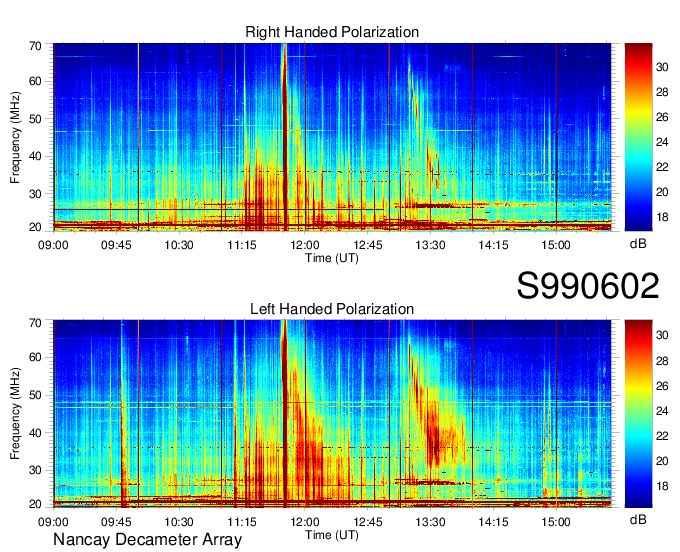The height and width of the screenshot is (552, 680).
Task: Click 18 dB value on Left Handed colorbar
Action: click(x=662, y=486)
